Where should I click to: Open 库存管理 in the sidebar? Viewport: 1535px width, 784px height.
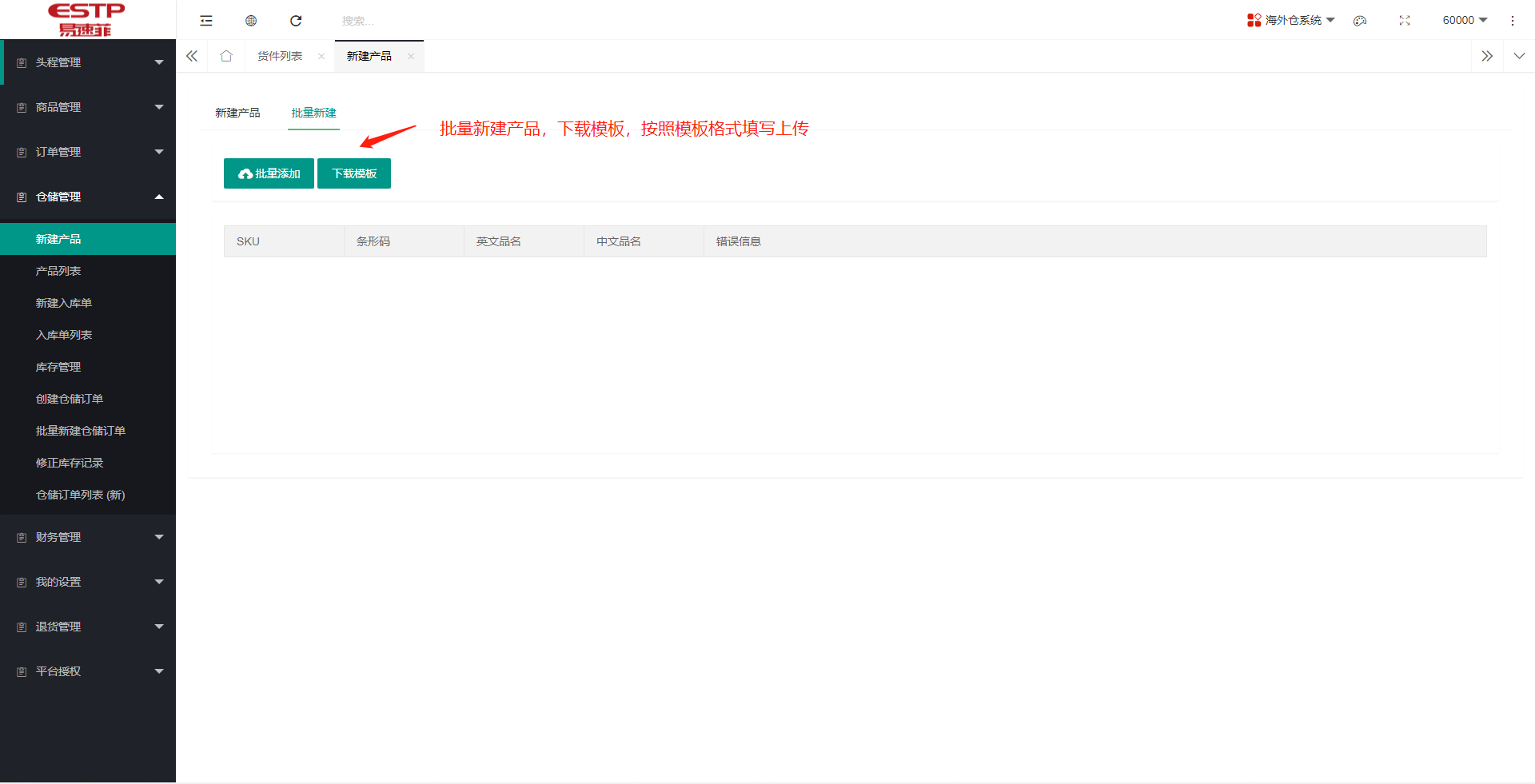coord(88,367)
